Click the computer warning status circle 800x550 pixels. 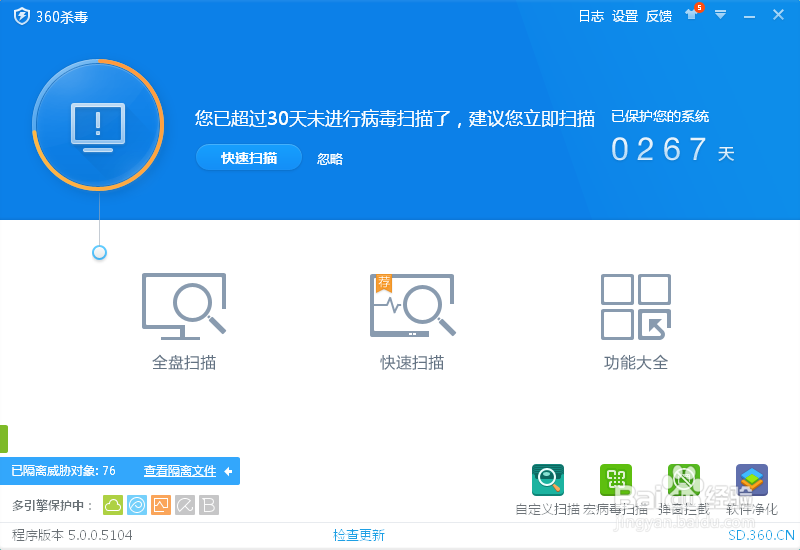click(98, 125)
